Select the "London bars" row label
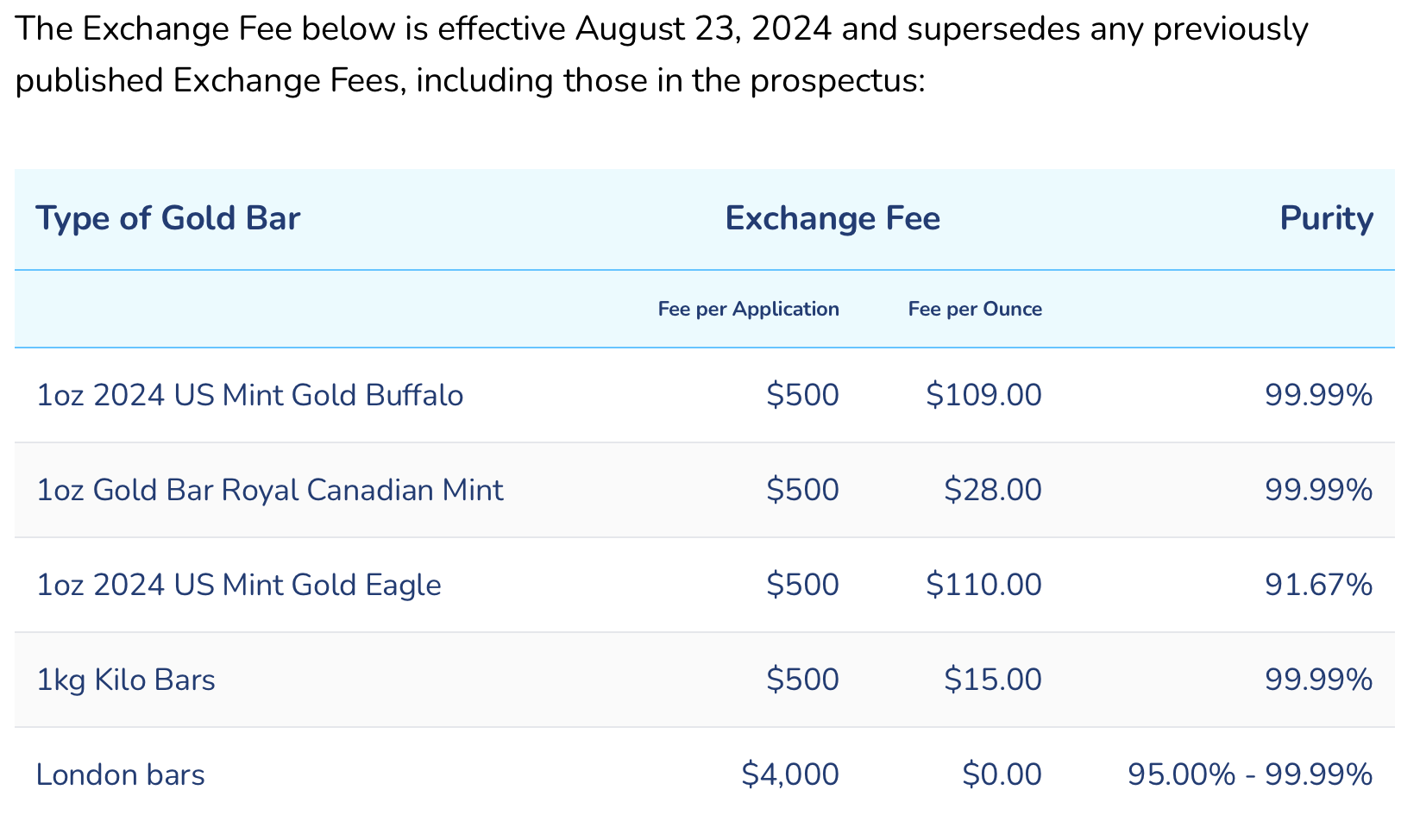 pos(121,774)
